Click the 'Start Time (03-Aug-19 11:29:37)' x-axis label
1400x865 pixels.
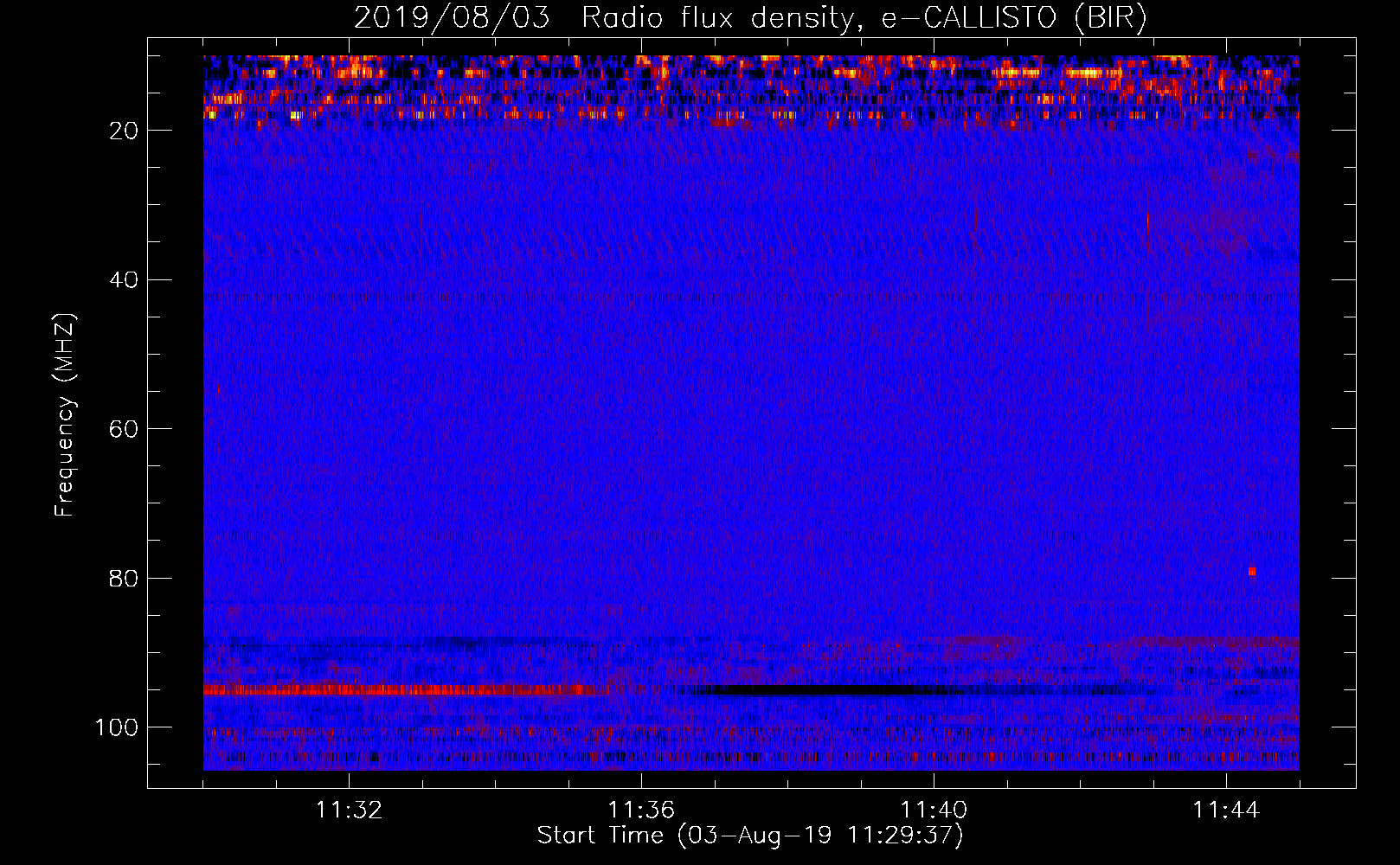(x=750, y=836)
